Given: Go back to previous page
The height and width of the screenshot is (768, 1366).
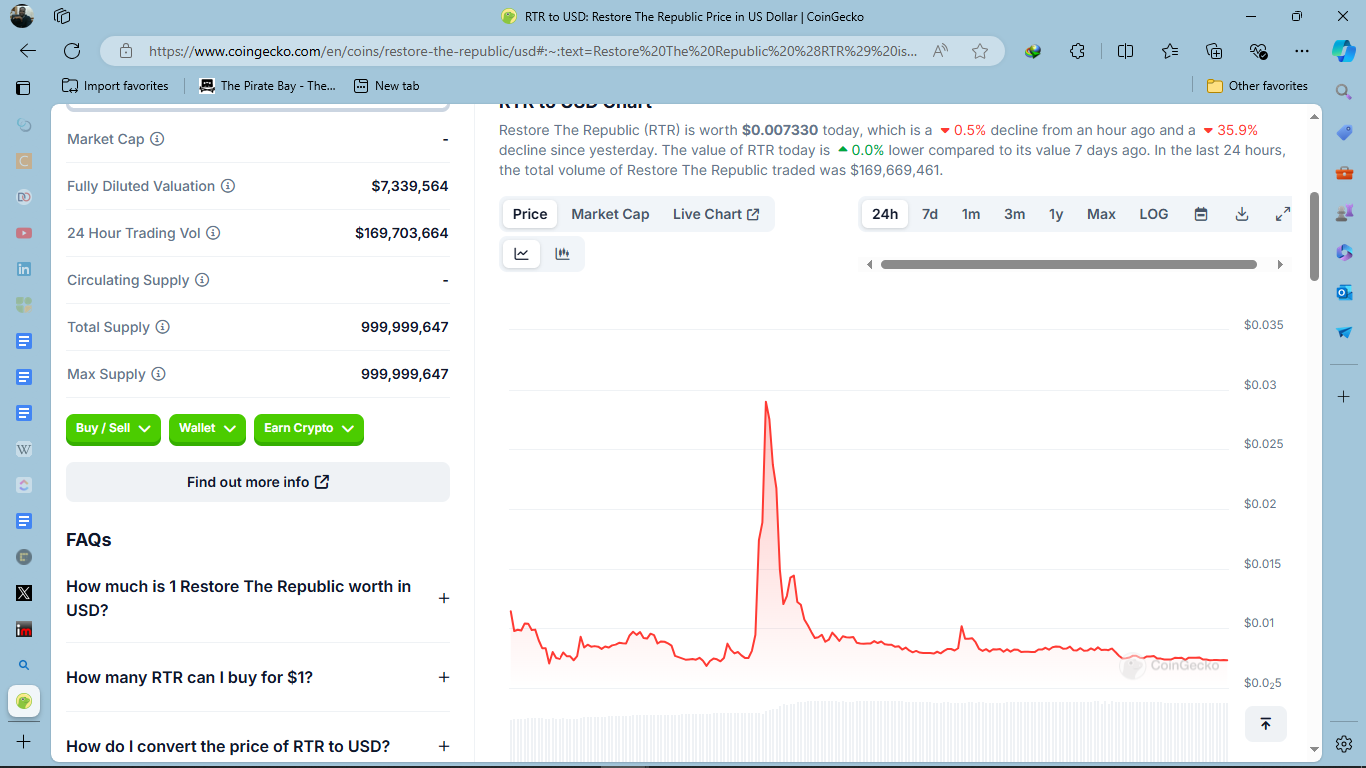Looking at the screenshot, I should click(28, 51).
